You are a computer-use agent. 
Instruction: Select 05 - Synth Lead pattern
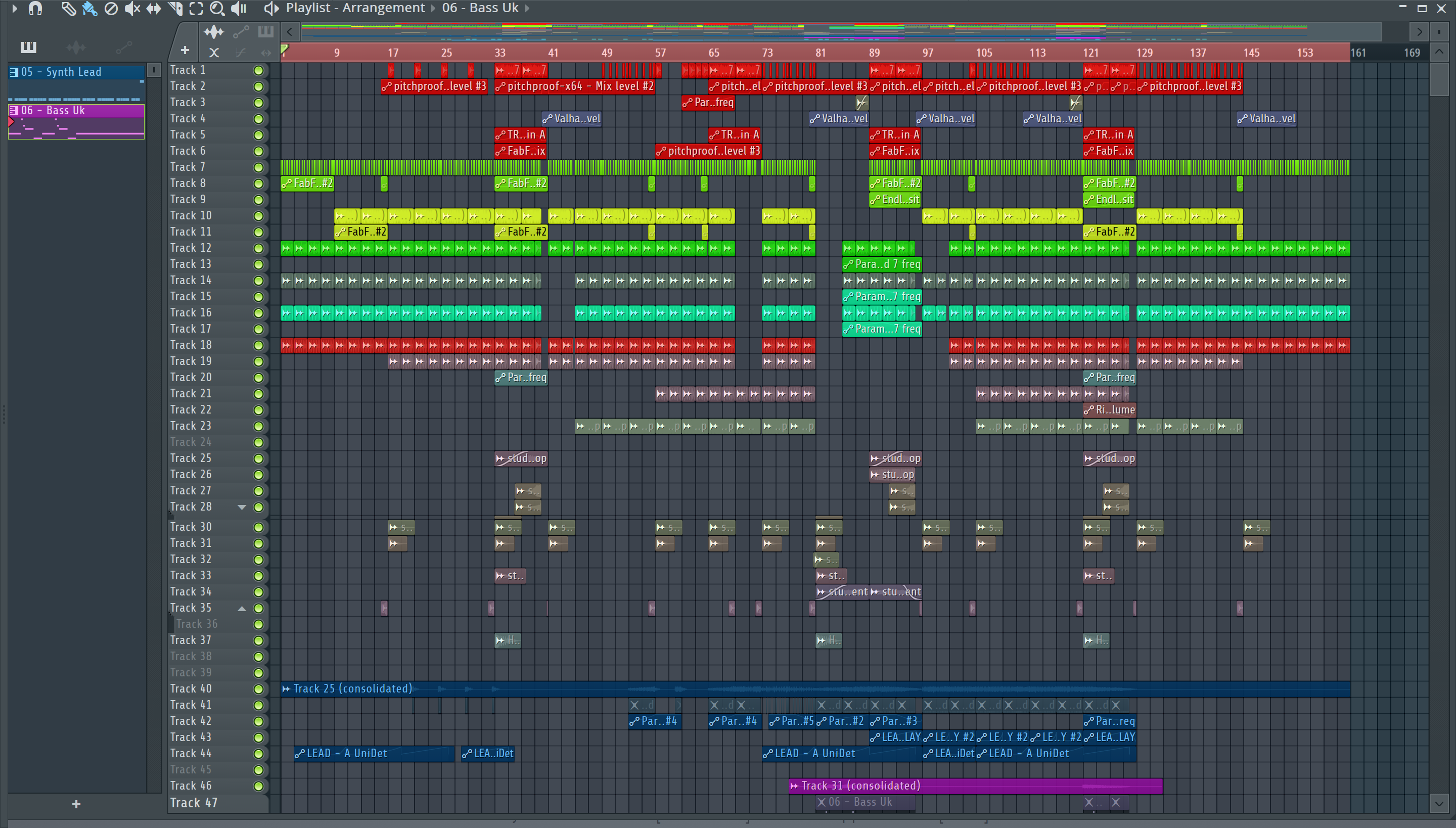point(76,72)
